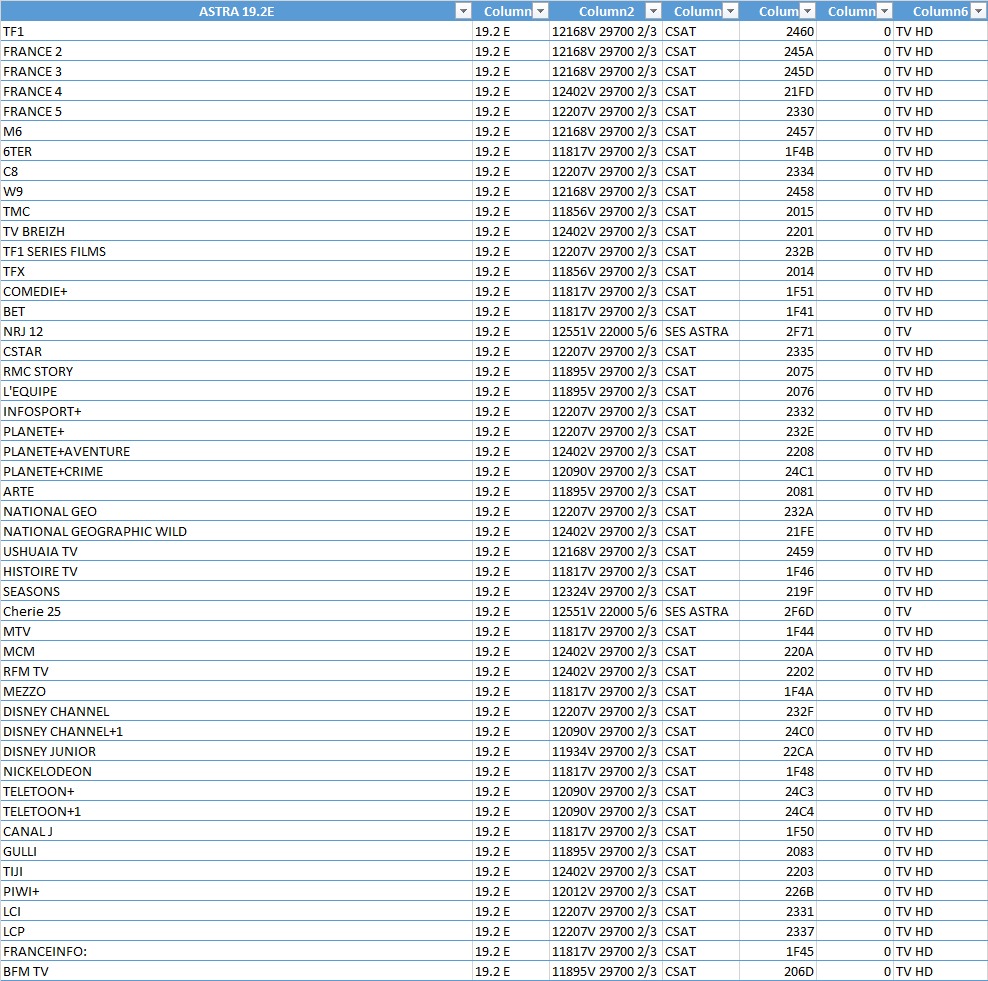Image resolution: width=988 pixels, height=981 pixels.
Task: Click the Column2 header cell
Action: [606, 11]
